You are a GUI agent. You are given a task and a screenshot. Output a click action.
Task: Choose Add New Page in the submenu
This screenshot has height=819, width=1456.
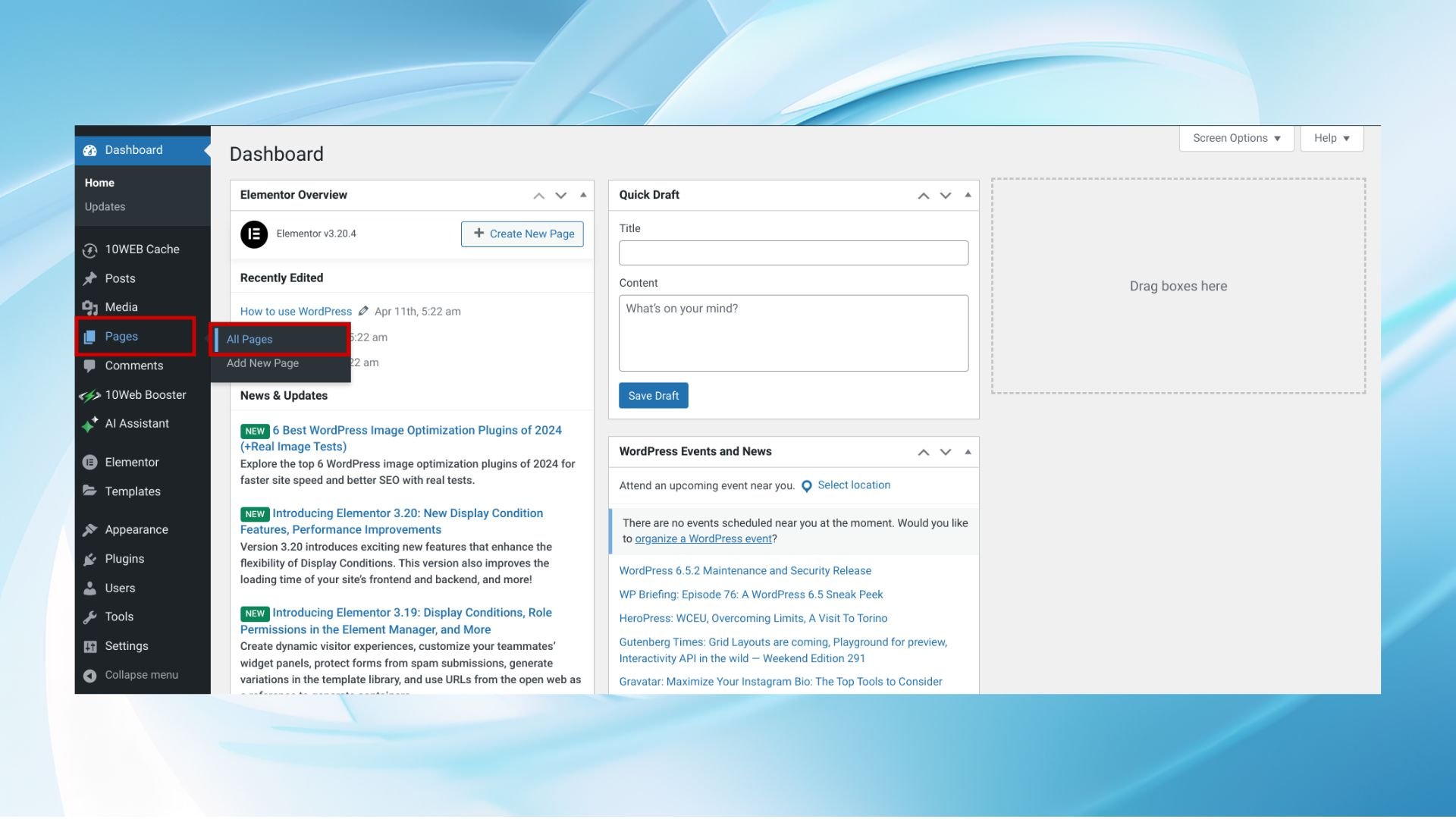(262, 363)
